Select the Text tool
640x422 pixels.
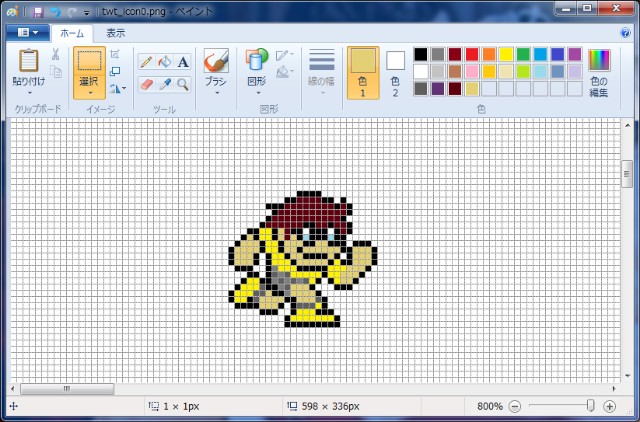point(183,62)
